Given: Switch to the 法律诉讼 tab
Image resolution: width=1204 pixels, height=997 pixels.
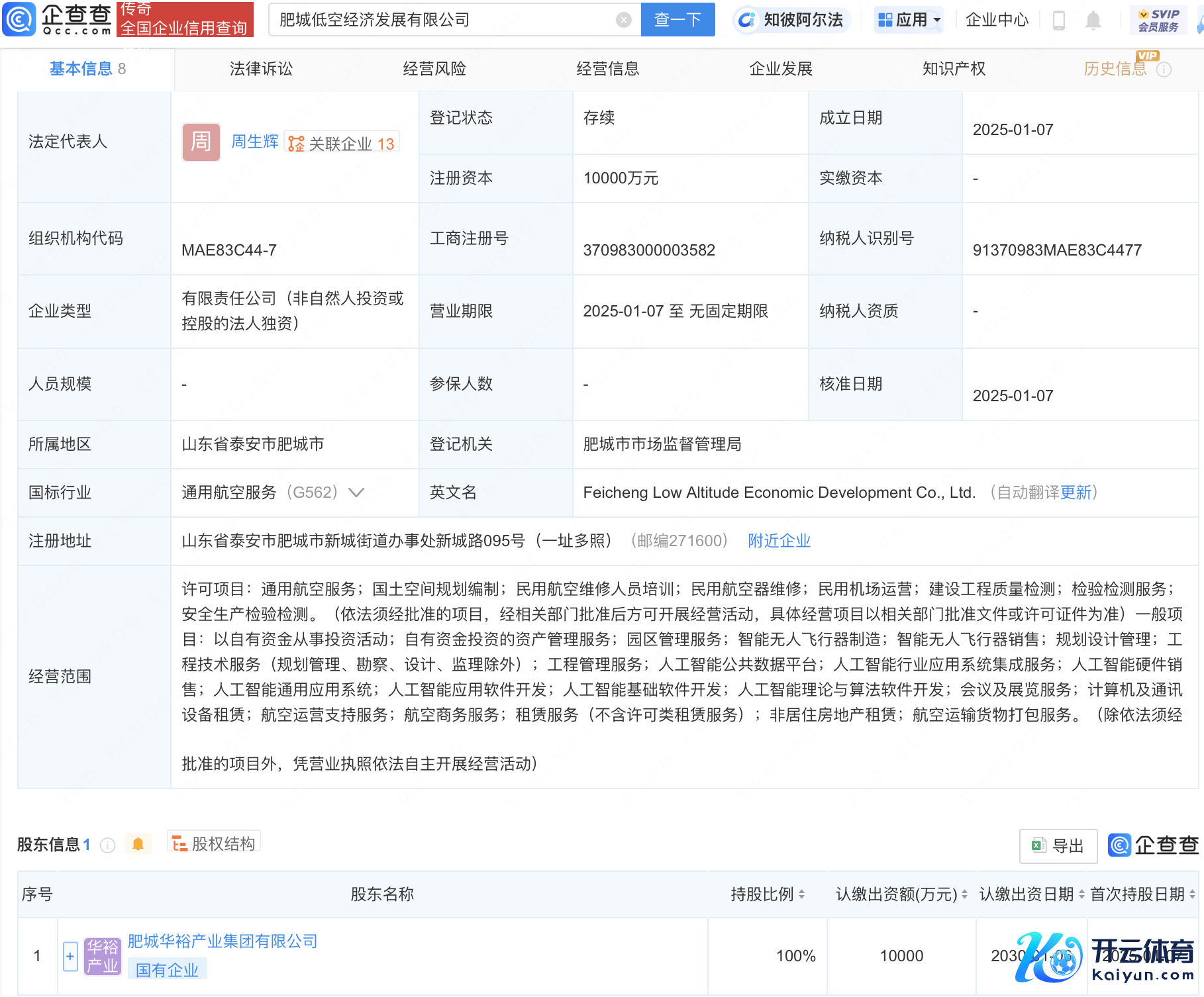Looking at the screenshot, I should click(261, 69).
